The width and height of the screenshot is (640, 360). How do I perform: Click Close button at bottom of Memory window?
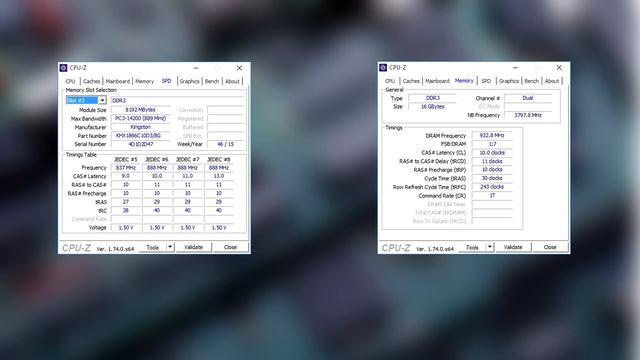tap(550, 247)
